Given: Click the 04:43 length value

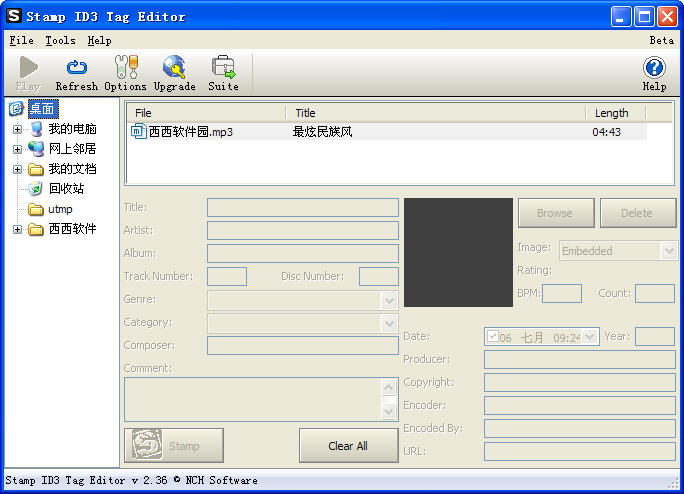Looking at the screenshot, I should [606, 132].
